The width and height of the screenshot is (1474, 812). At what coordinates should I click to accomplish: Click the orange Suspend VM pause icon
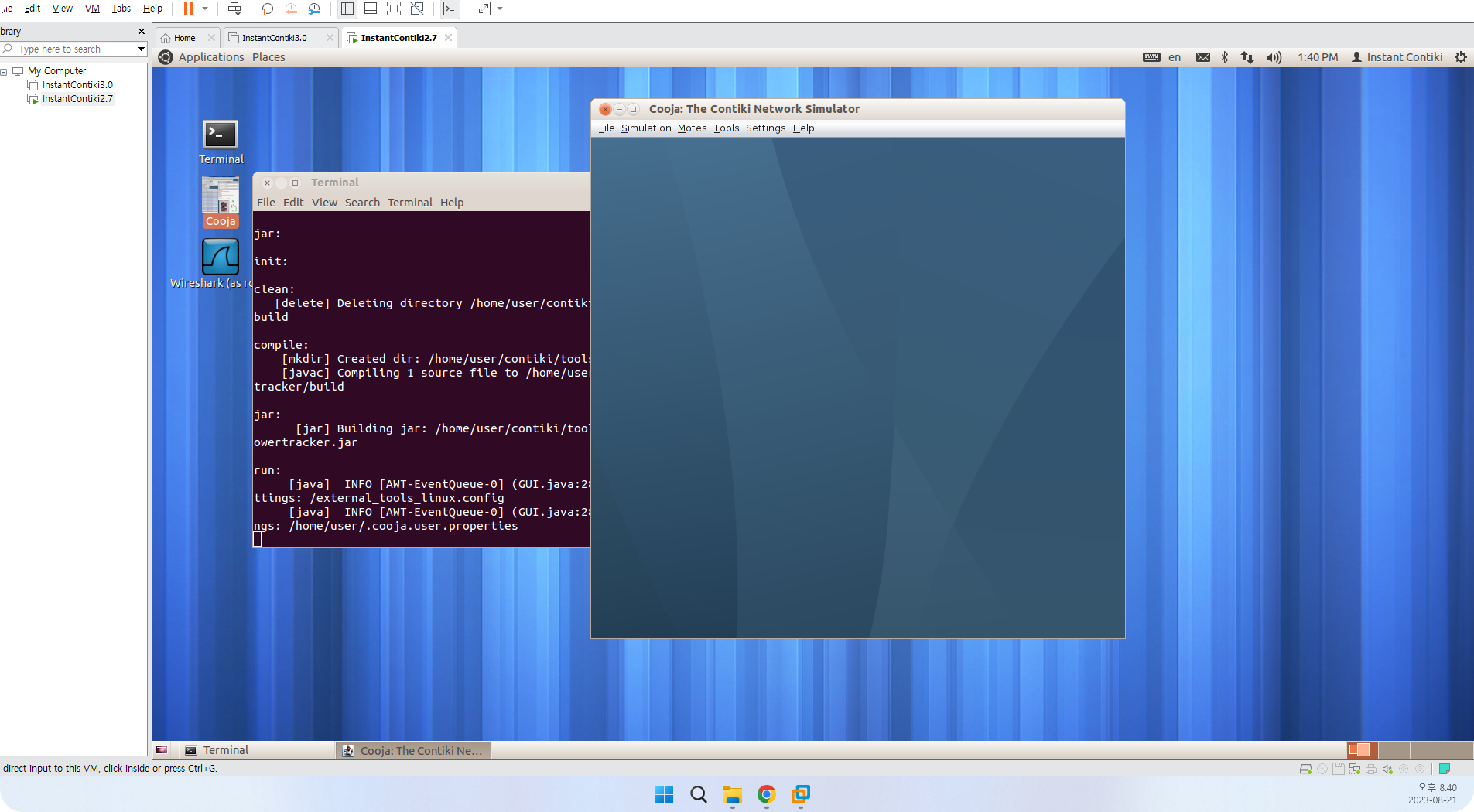click(x=188, y=9)
